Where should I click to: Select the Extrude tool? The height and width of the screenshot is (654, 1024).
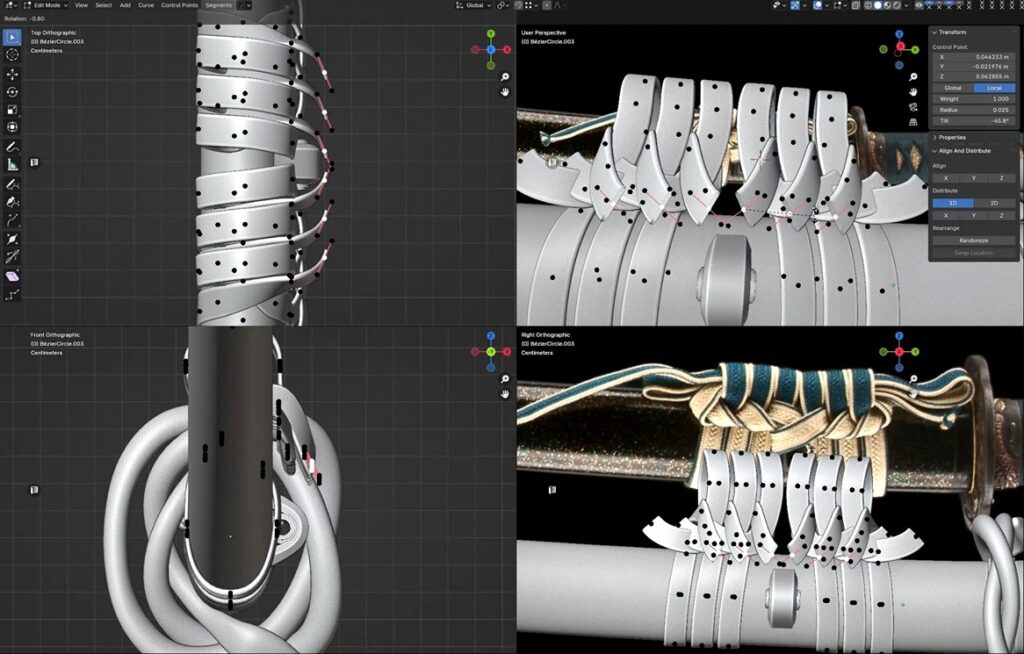(x=12, y=220)
